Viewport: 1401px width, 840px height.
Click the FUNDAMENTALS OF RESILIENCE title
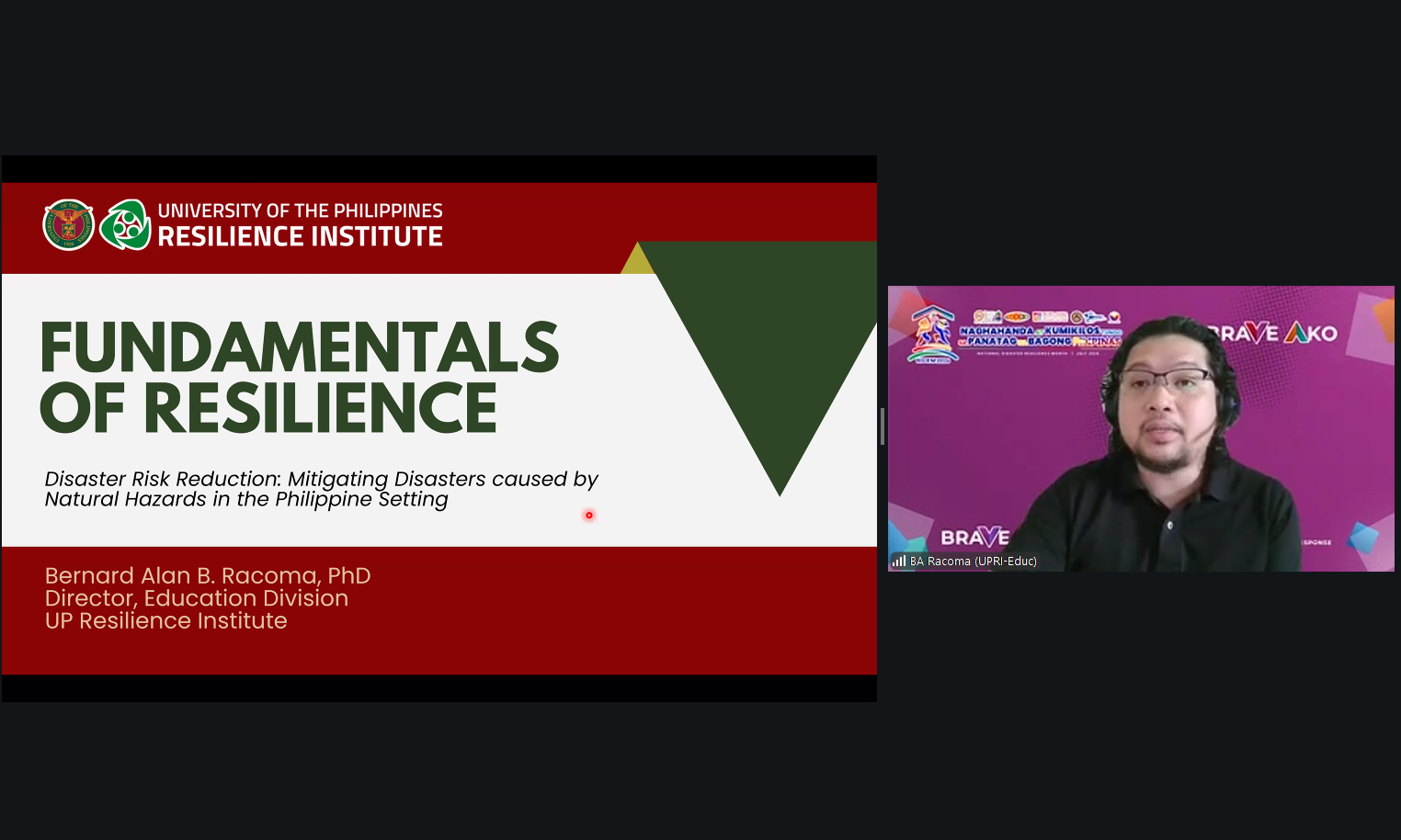tap(299, 378)
